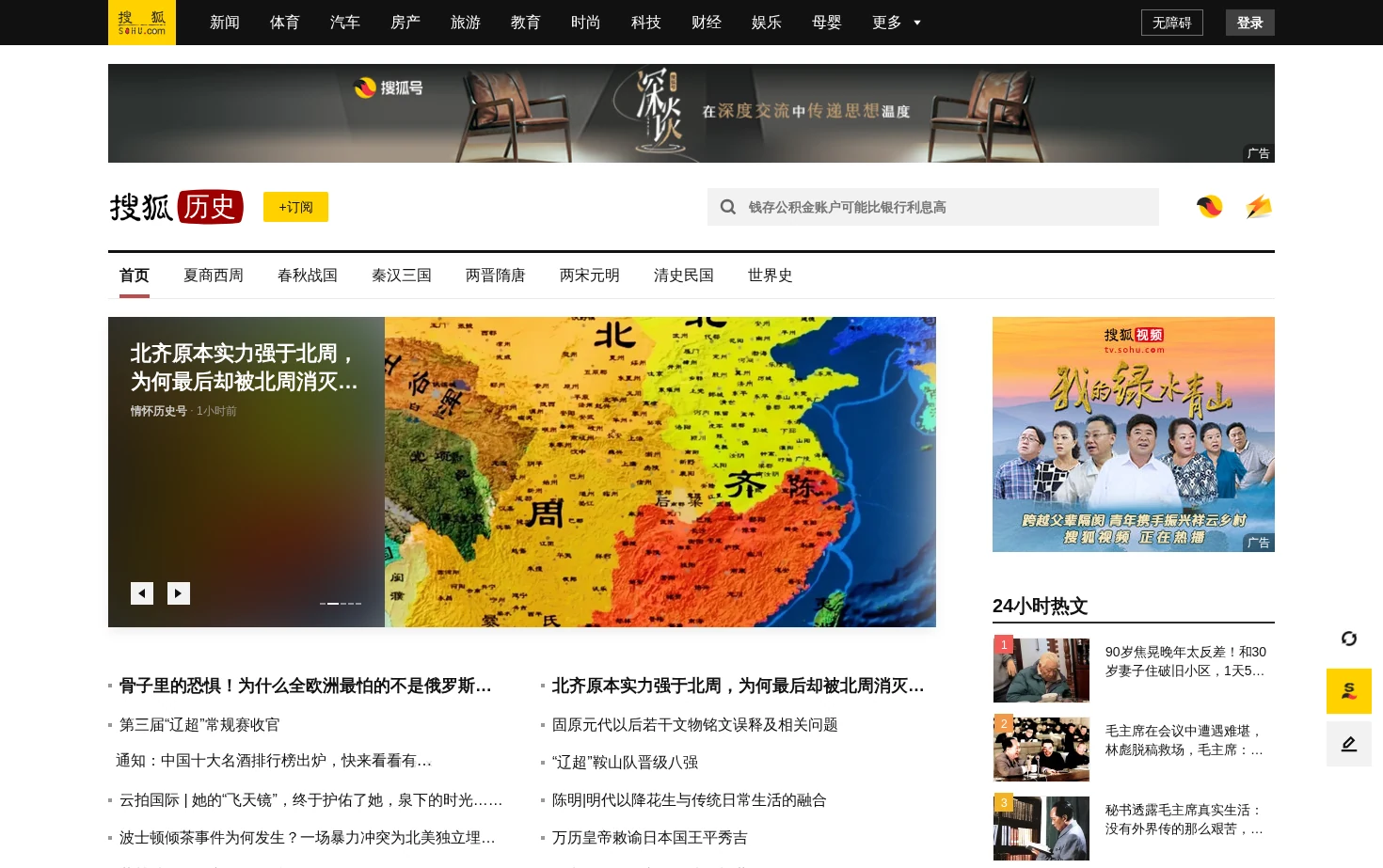Open article 固原元代以后若干文物铭文误释
Viewport: 1383px width, 868px height.
[x=695, y=725]
